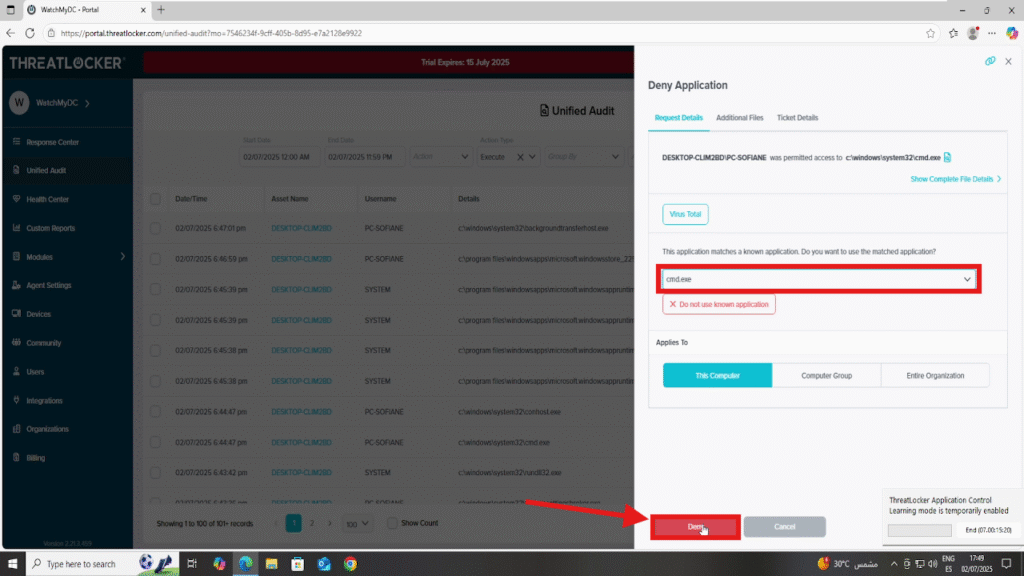The width and height of the screenshot is (1024, 576).
Task: Open Microsoft Store from taskbar
Action: click(x=298, y=564)
